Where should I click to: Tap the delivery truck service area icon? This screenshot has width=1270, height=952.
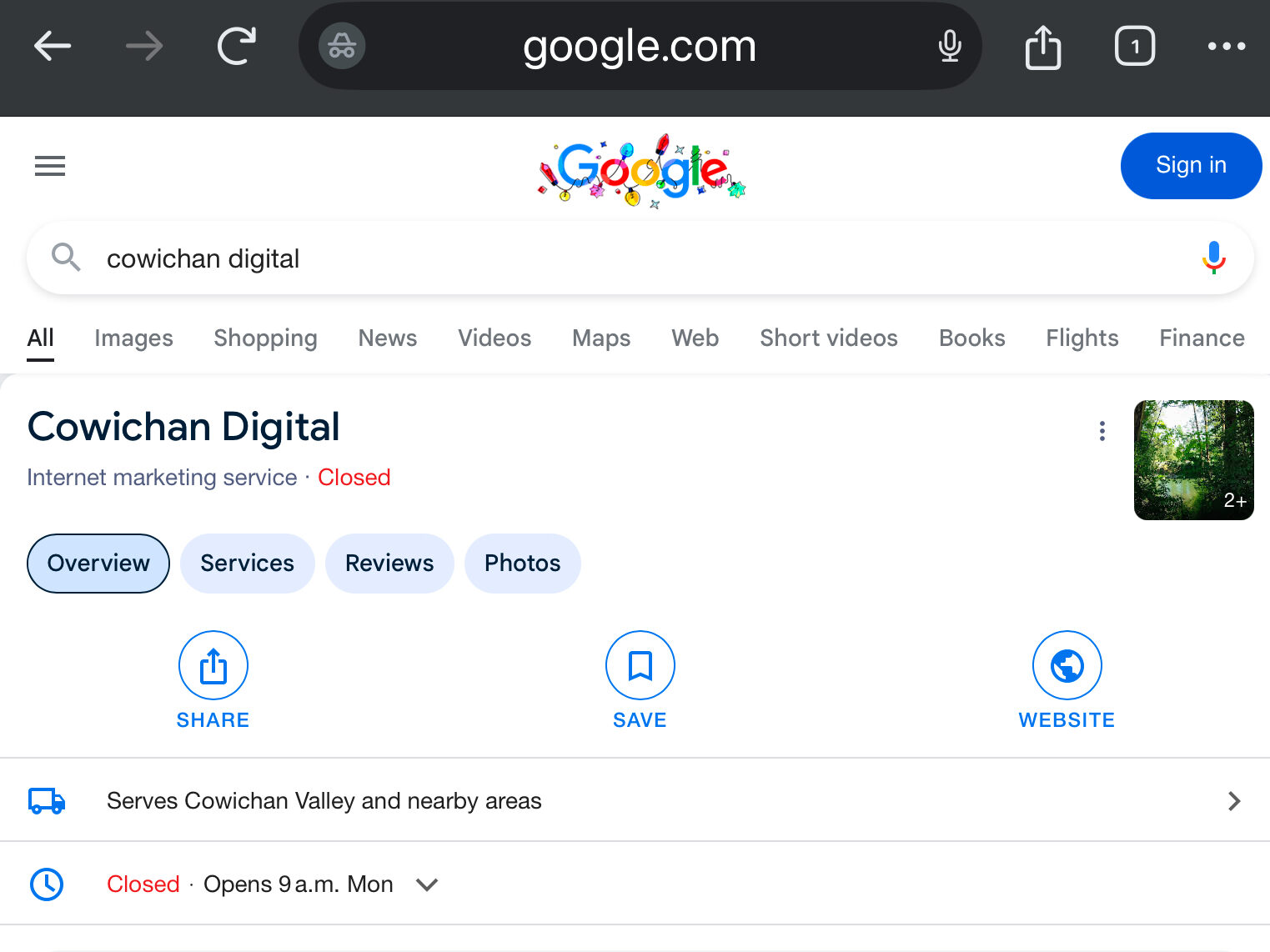(47, 801)
